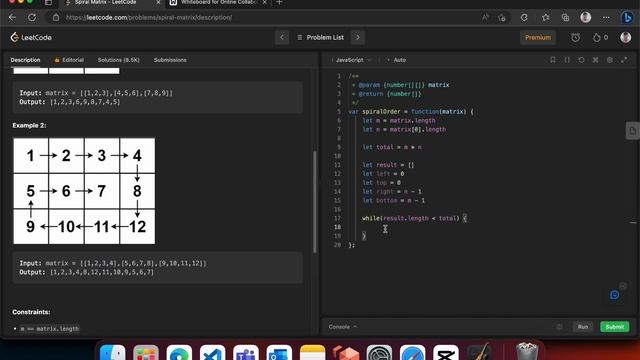Open browser settings and more menu
The image size is (640, 360).
pyautogui.click(x=606, y=18)
